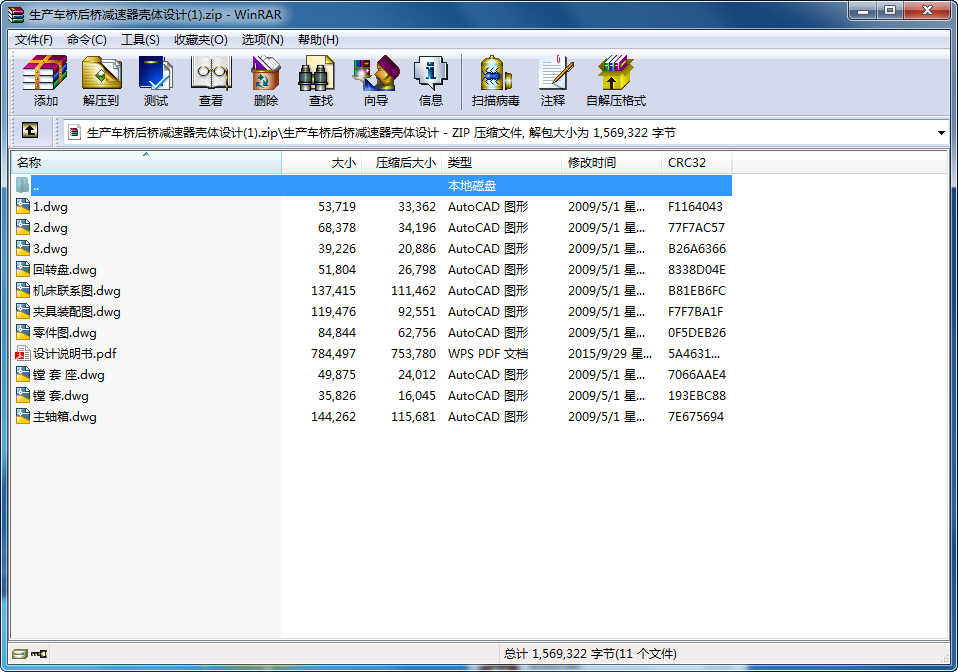The width and height of the screenshot is (958, 672).
Task: Click the 添加 (Add) toolbar icon
Action: [45, 81]
